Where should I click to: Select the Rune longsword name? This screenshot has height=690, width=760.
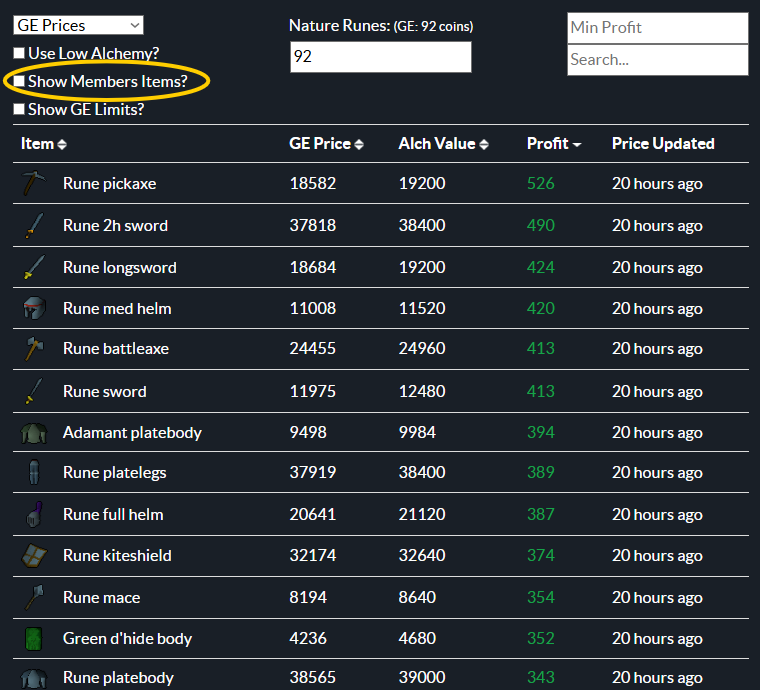point(120,267)
